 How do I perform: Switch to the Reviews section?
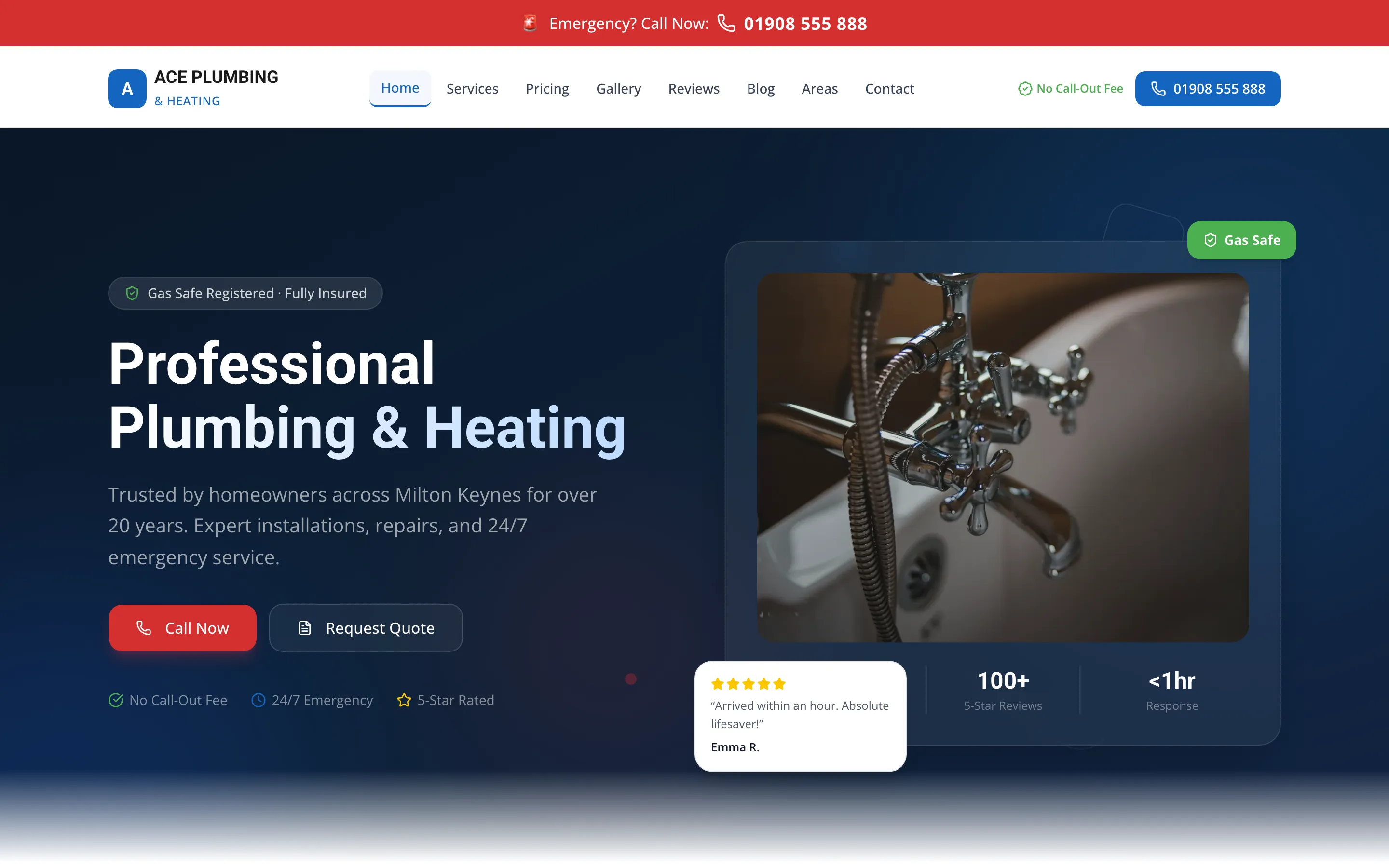694,88
